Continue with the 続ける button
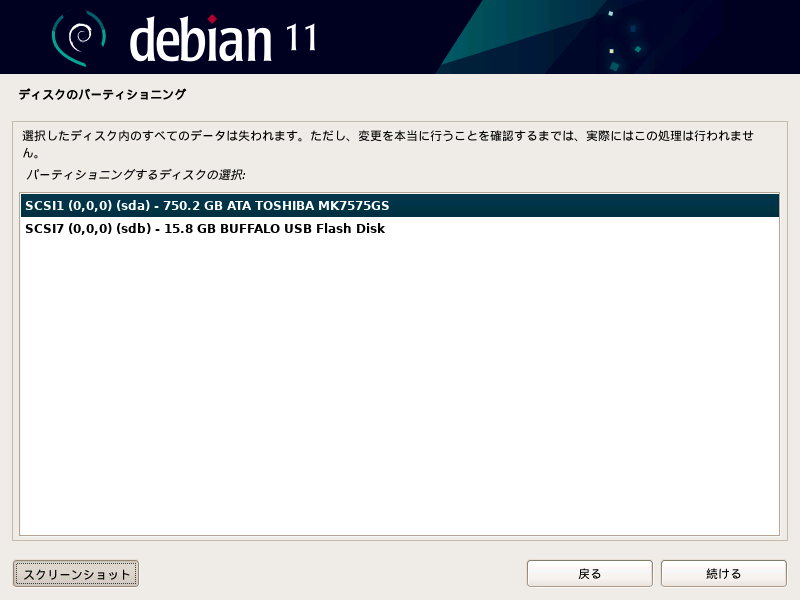Screen dimensions: 800x600 point(723,574)
